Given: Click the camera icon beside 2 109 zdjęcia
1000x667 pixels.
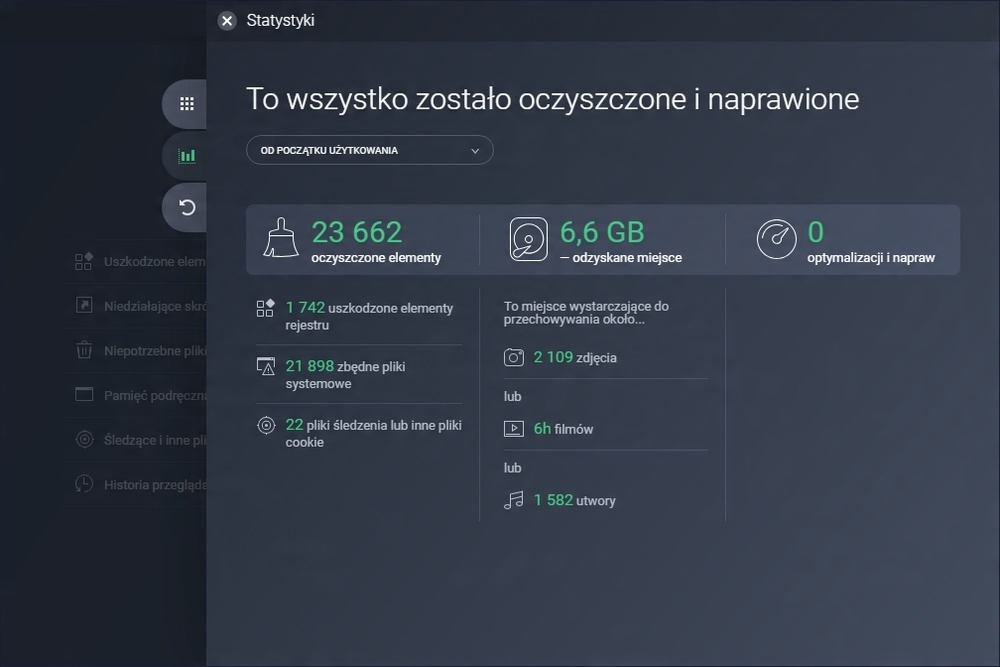Looking at the screenshot, I should point(514,357).
